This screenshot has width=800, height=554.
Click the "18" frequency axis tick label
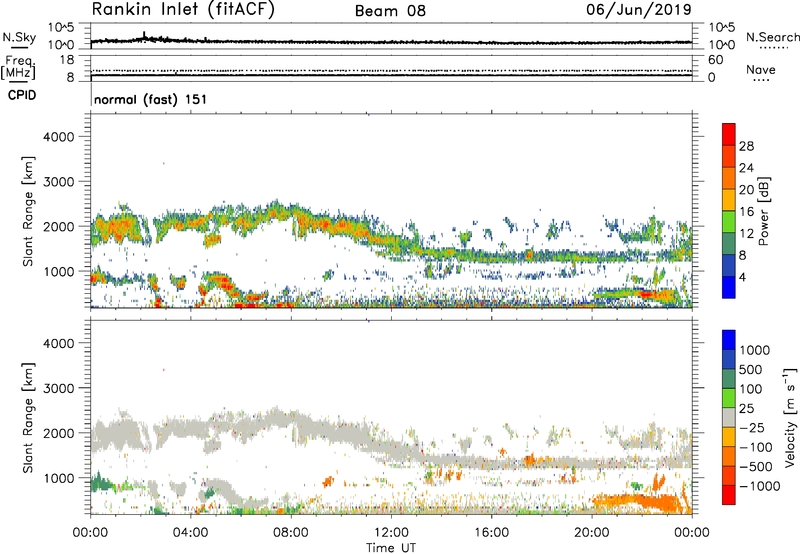click(x=67, y=60)
